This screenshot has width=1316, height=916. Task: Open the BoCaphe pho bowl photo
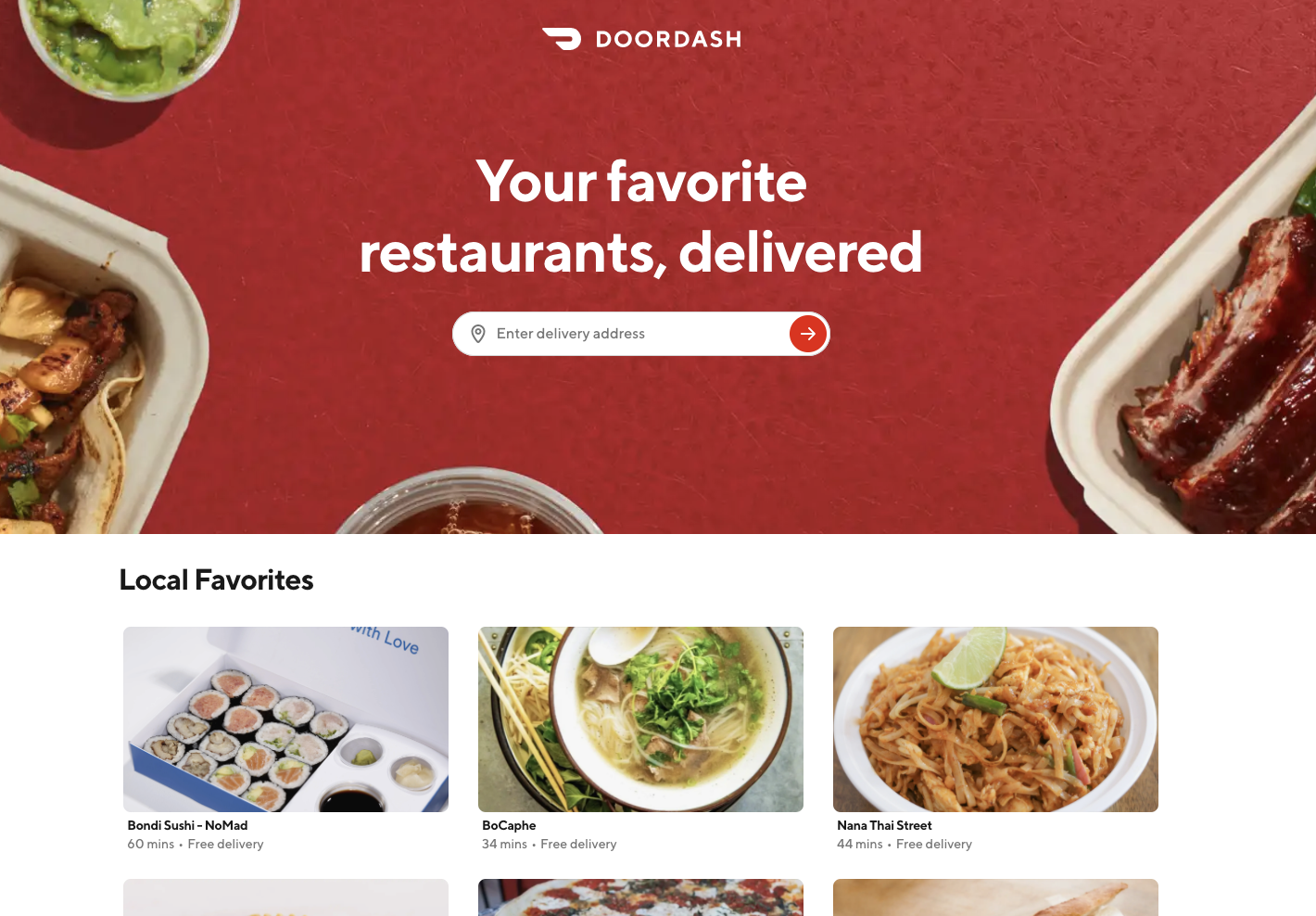point(640,719)
